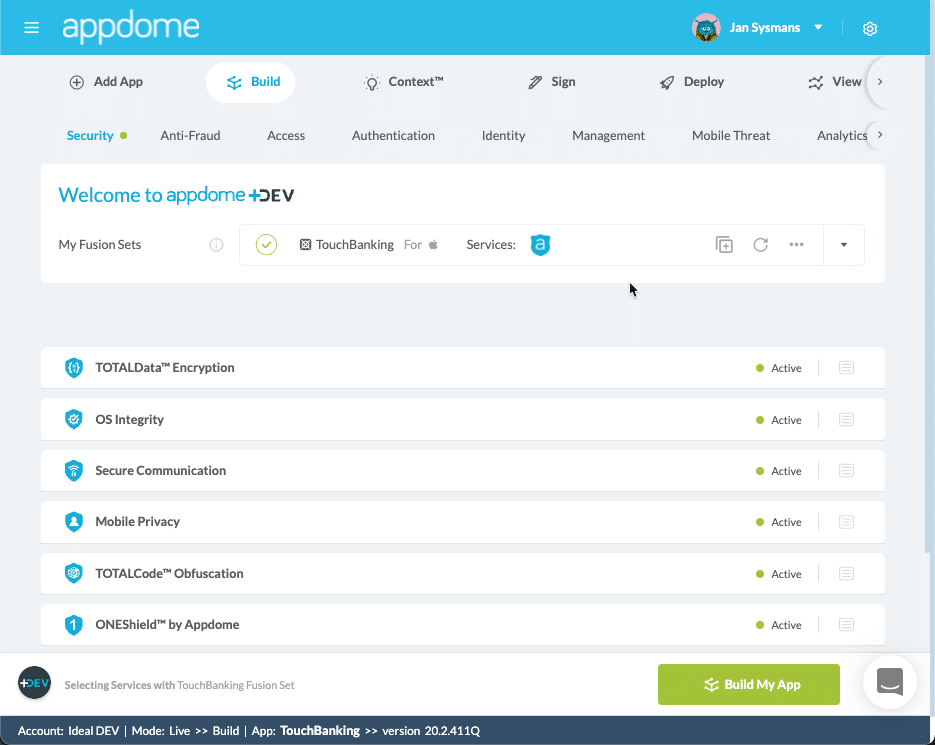Expand the Mobile Privacy section
Image resolution: width=935 pixels, height=745 pixels.
pyautogui.click(x=463, y=522)
